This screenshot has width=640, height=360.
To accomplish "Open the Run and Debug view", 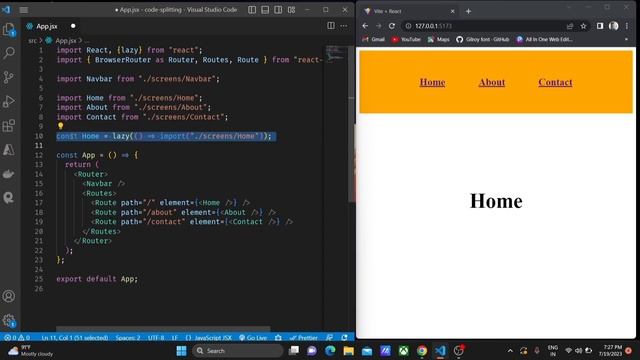I will (x=9, y=101).
